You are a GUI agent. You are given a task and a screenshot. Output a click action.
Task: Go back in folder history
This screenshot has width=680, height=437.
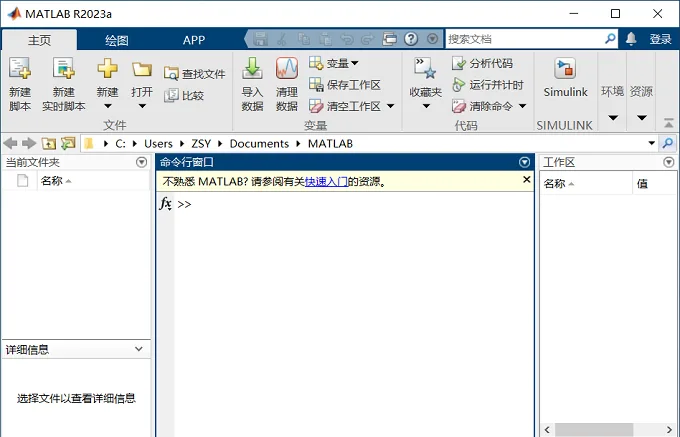point(10,143)
